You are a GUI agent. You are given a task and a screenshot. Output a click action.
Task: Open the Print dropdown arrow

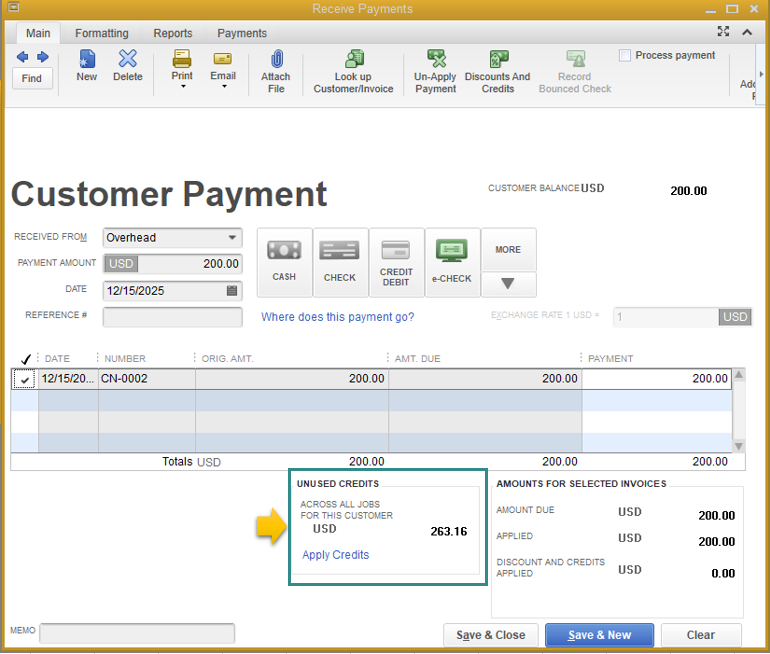tap(182, 87)
